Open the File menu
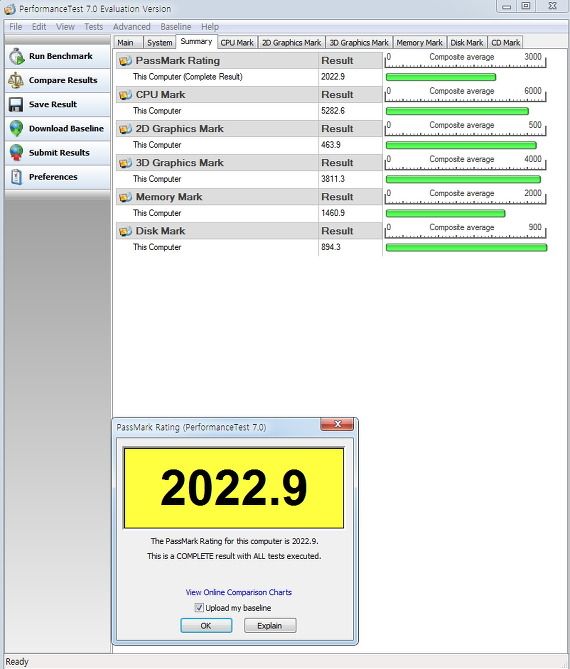Image resolution: width=570 pixels, height=669 pixels. pos(16,26)
